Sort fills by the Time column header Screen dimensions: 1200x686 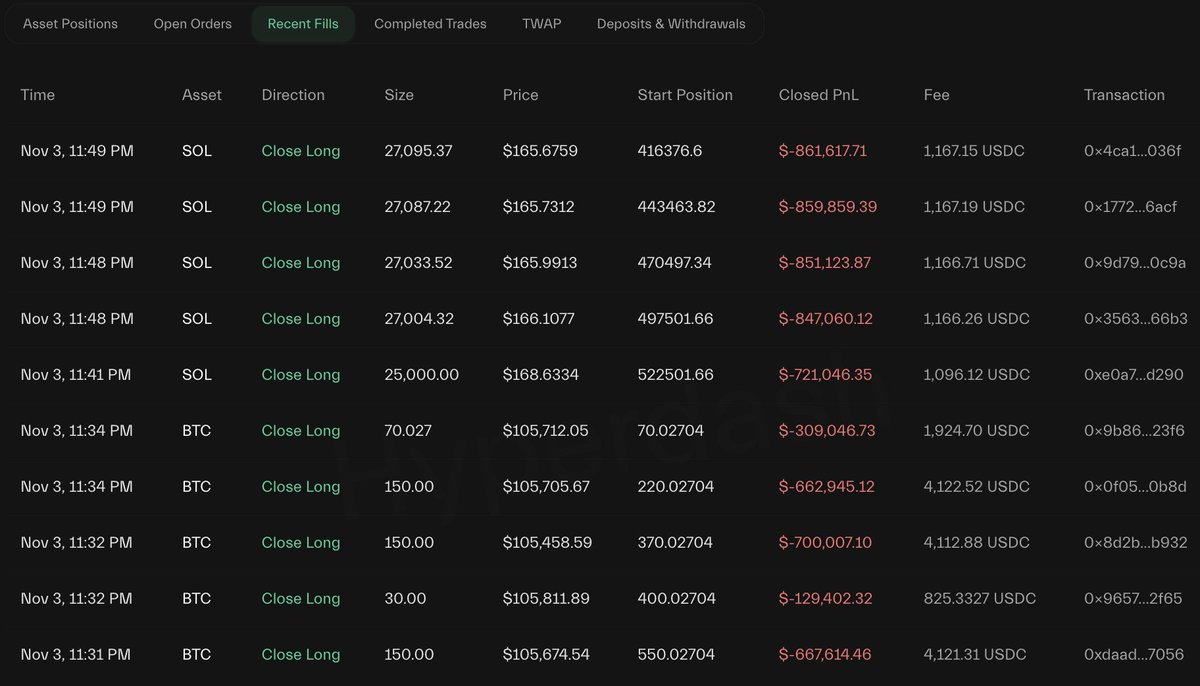[x=38, y=95]
